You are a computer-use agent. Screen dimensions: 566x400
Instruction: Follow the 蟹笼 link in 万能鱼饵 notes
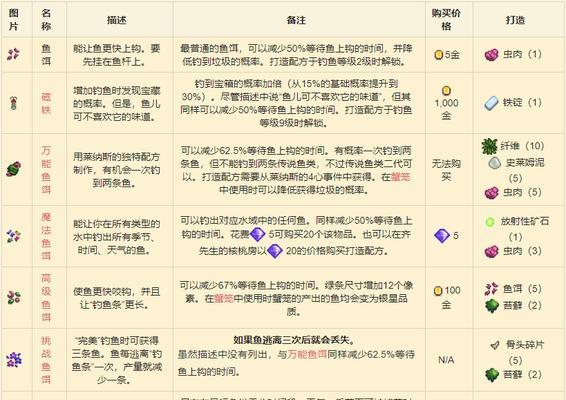tap(401, 177)
